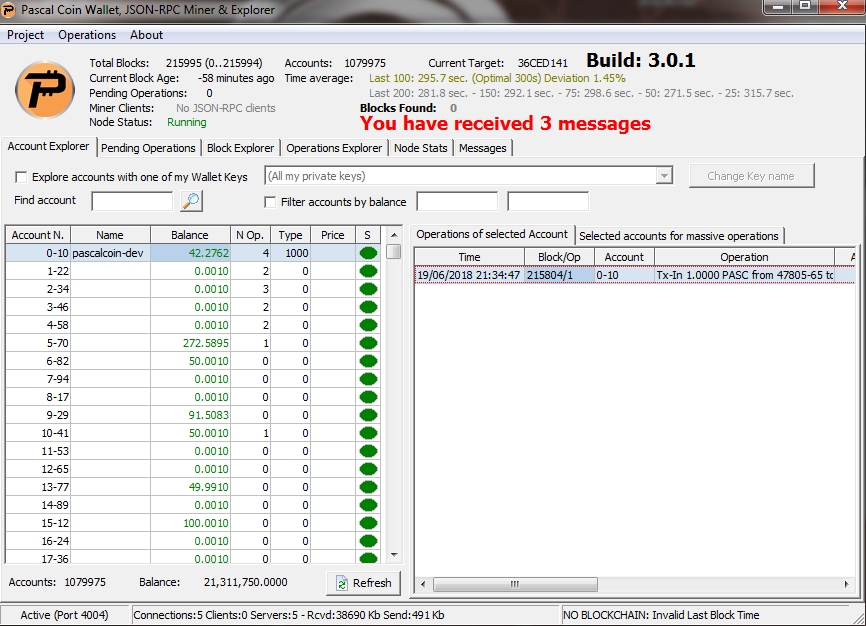The image size is (866, 626).
Task: Switch to the Pending Operations tab
Action: [x=148, y=148]
